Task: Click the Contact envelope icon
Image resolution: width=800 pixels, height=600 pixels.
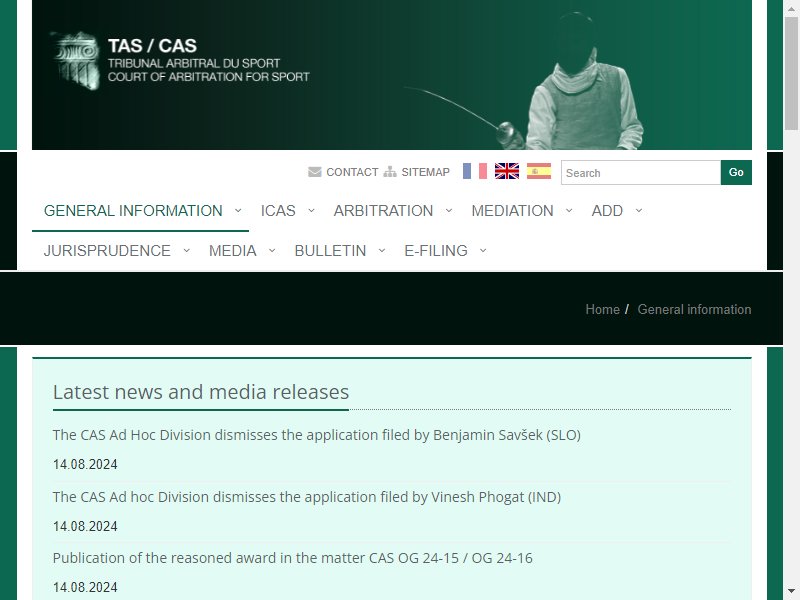Action: point(315,172)
